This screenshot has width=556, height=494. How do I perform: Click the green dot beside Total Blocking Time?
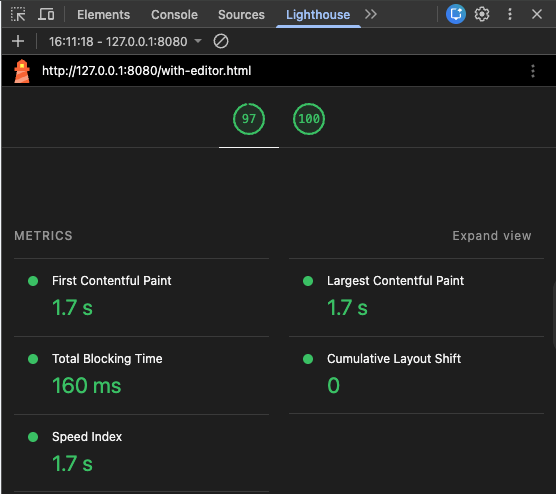tap(33, 359)
